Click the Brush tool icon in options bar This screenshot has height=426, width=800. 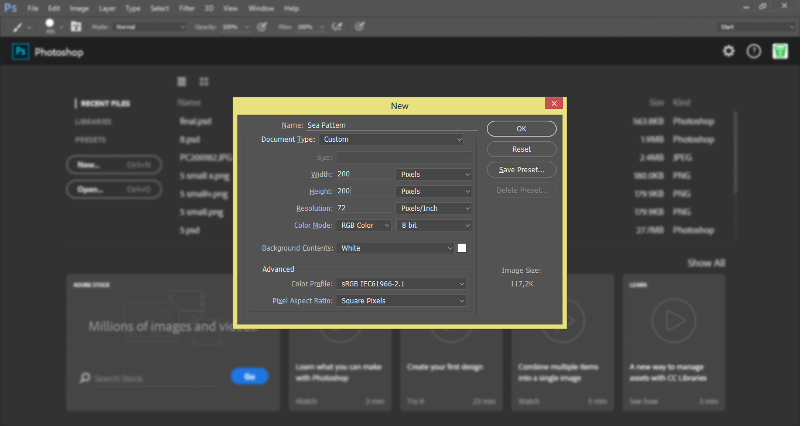(x=19, y=25)
